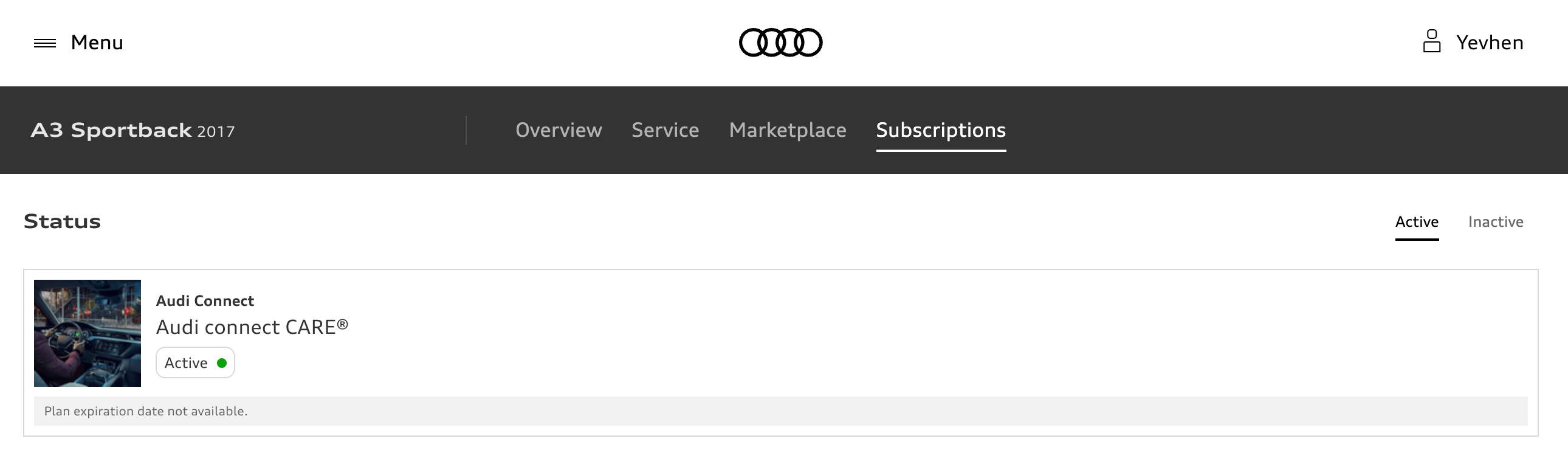The image size is (1568, 461).
Task: Click the Menu text label
Action: [x=97, y=43]
